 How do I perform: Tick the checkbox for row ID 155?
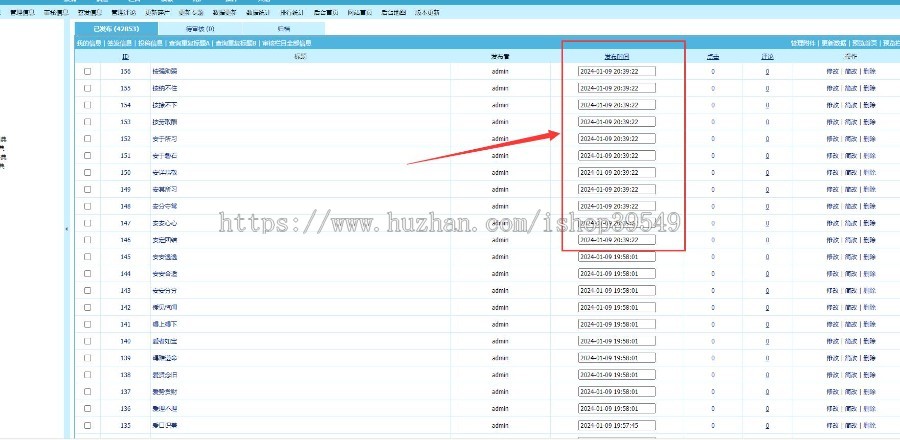coord(87,88)
